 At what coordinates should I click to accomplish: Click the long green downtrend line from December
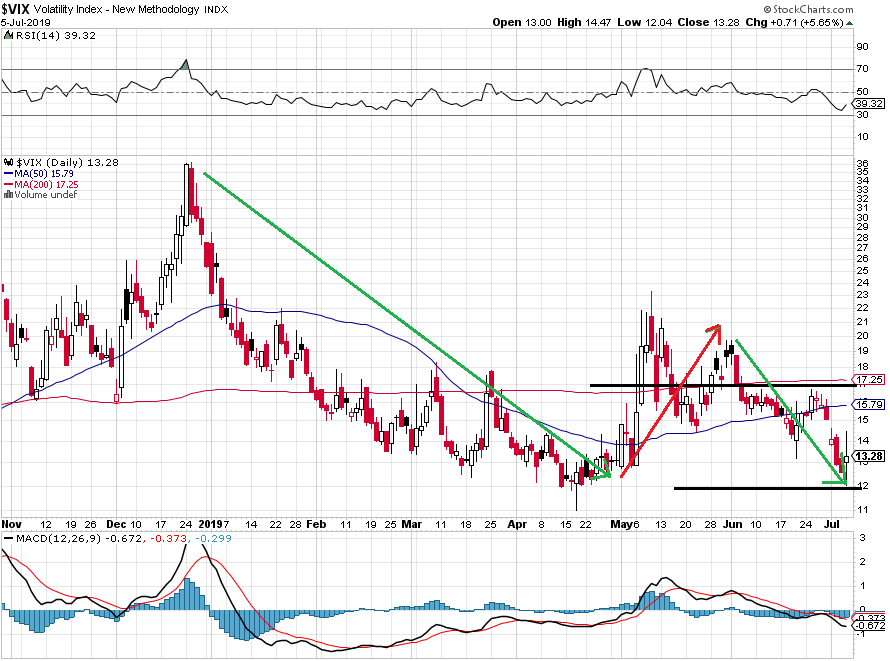click(x=400, y=320)
